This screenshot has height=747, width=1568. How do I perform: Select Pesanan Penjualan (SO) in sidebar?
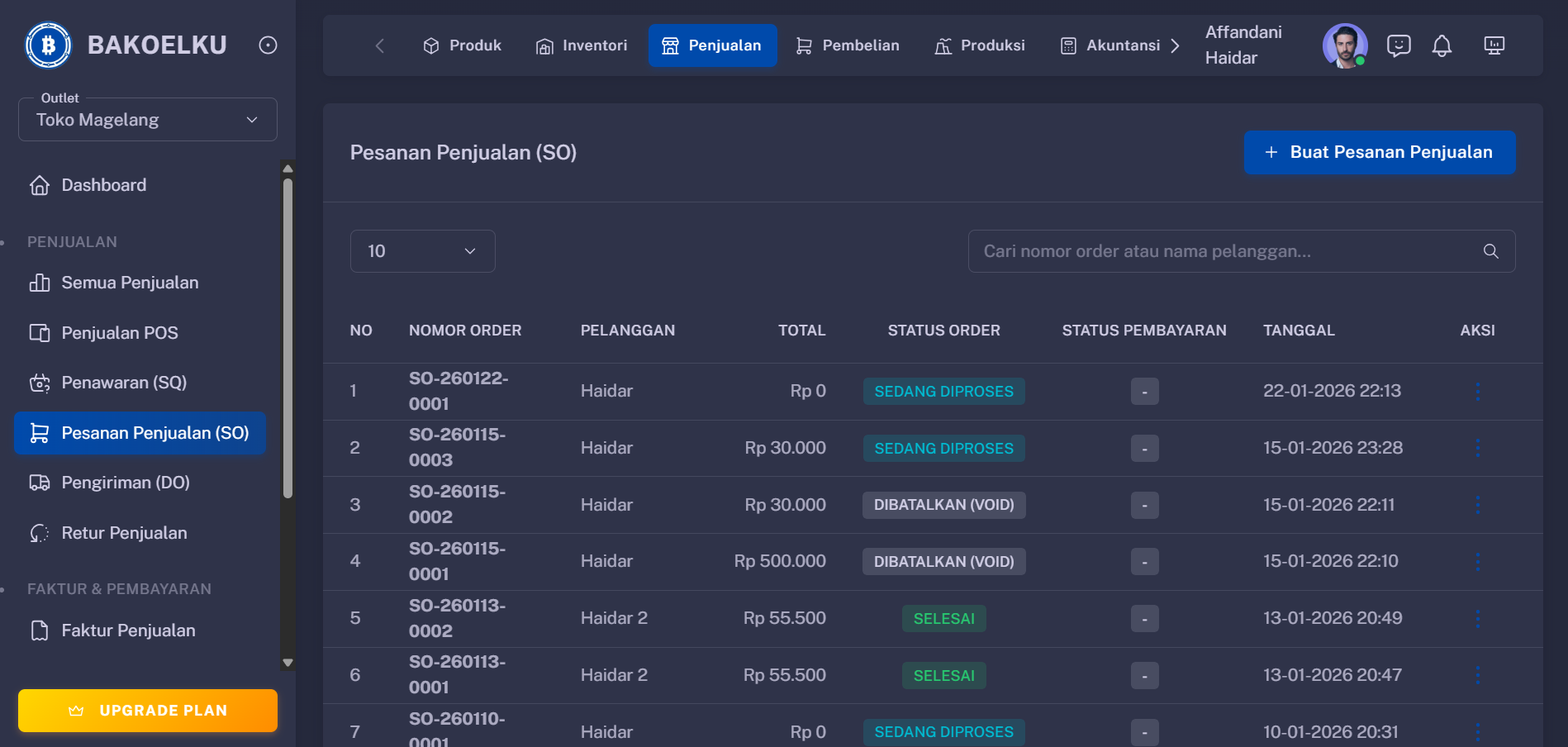(140, 432)
